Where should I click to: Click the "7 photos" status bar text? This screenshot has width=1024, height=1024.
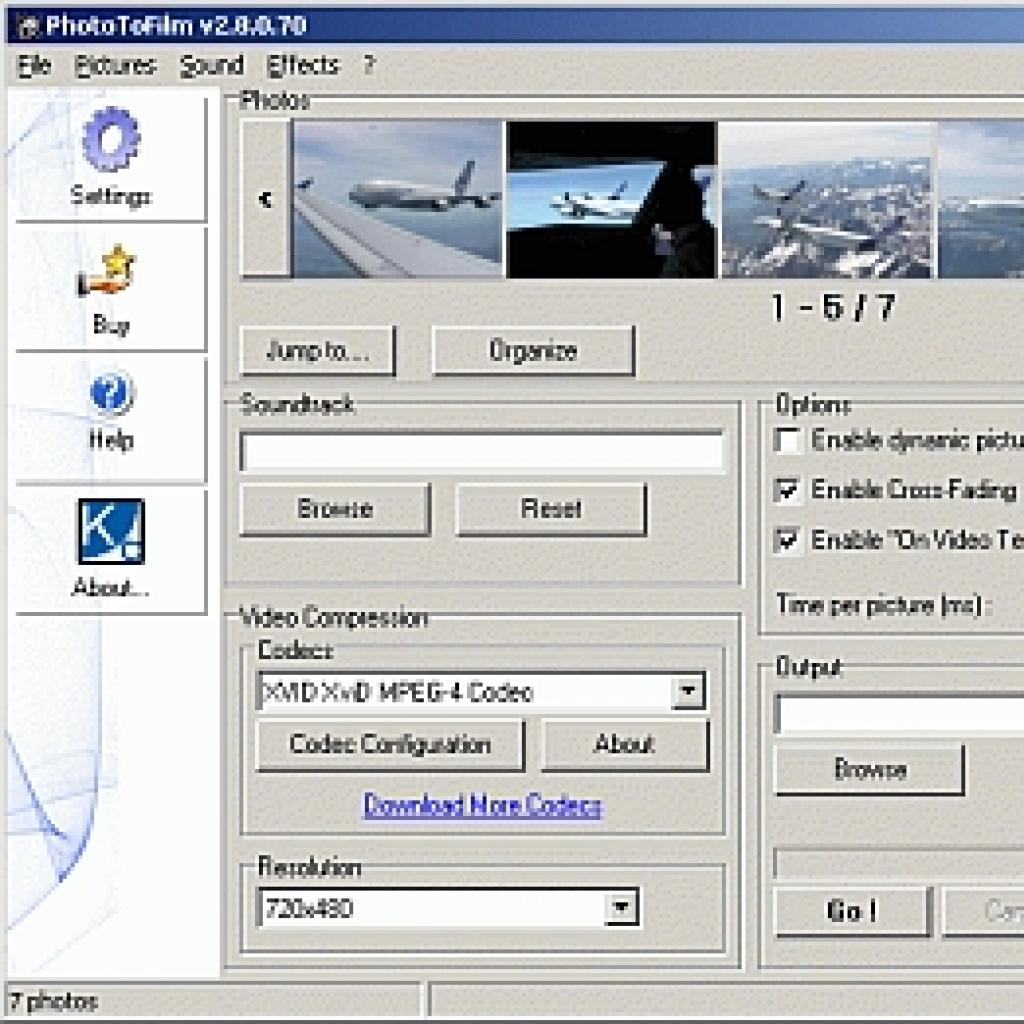[54, 1001]
